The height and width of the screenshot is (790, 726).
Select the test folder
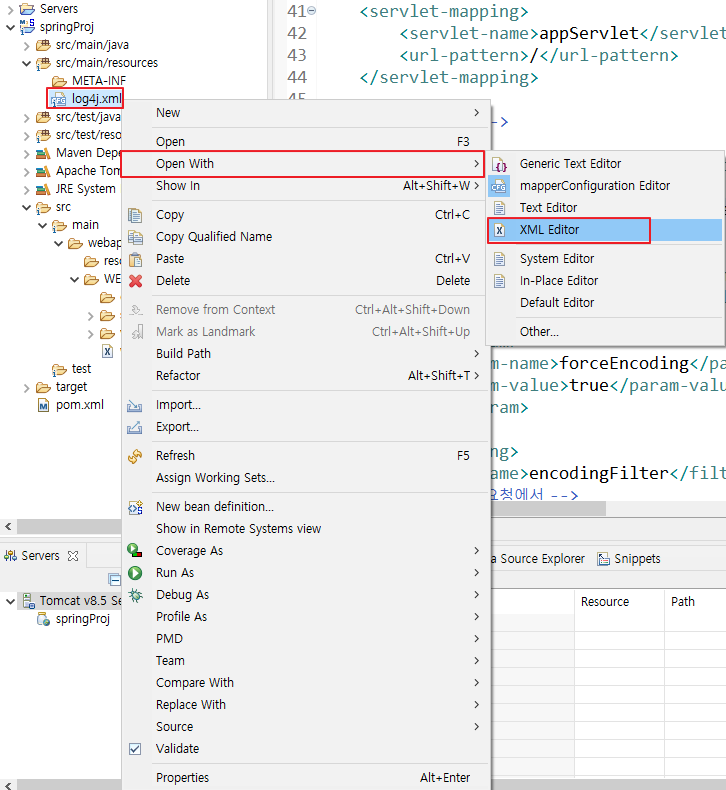click(x=72, y=369)
